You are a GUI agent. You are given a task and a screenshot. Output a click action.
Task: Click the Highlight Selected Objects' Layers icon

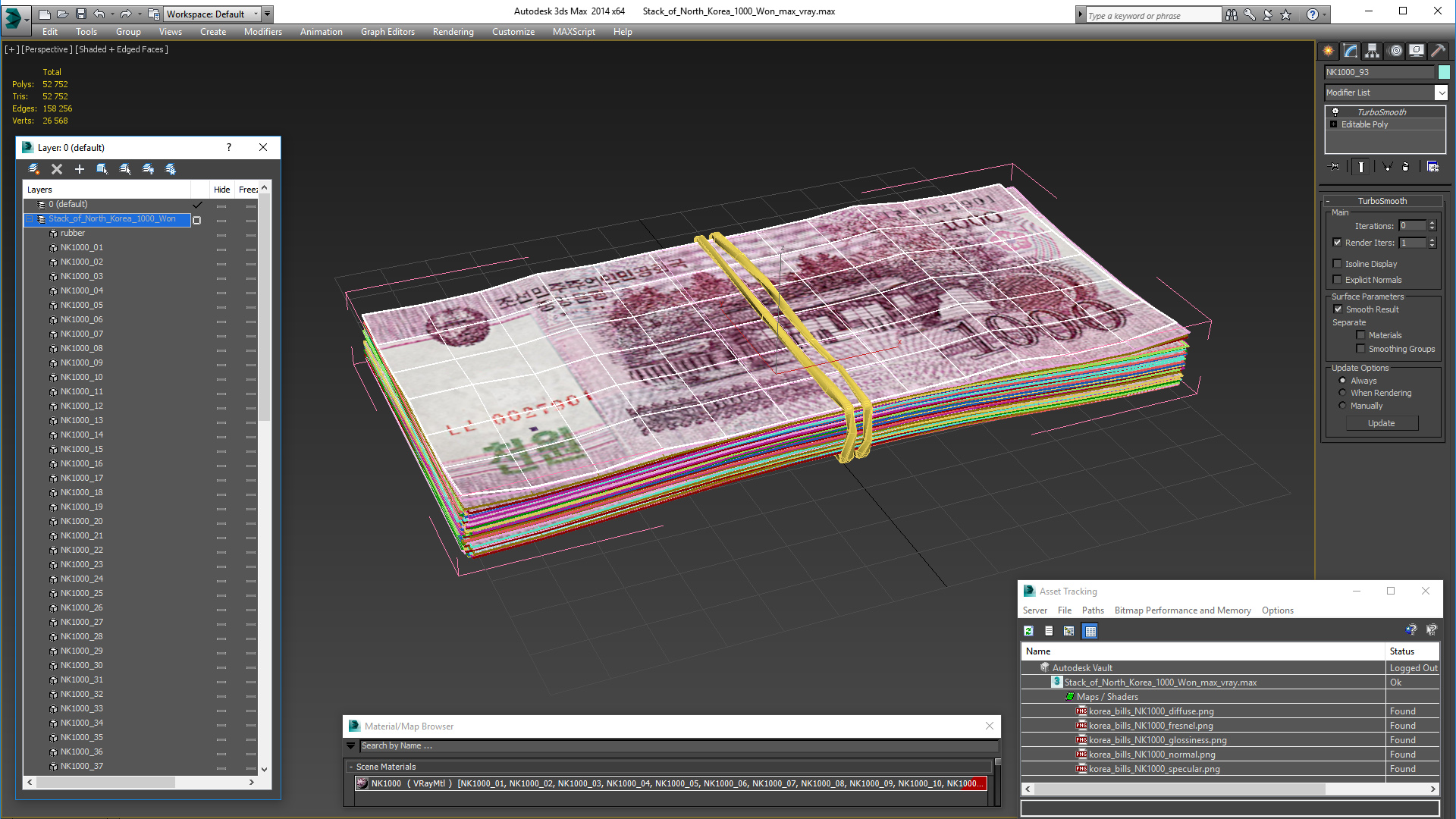pyautogui.click(x=125, y=169)
